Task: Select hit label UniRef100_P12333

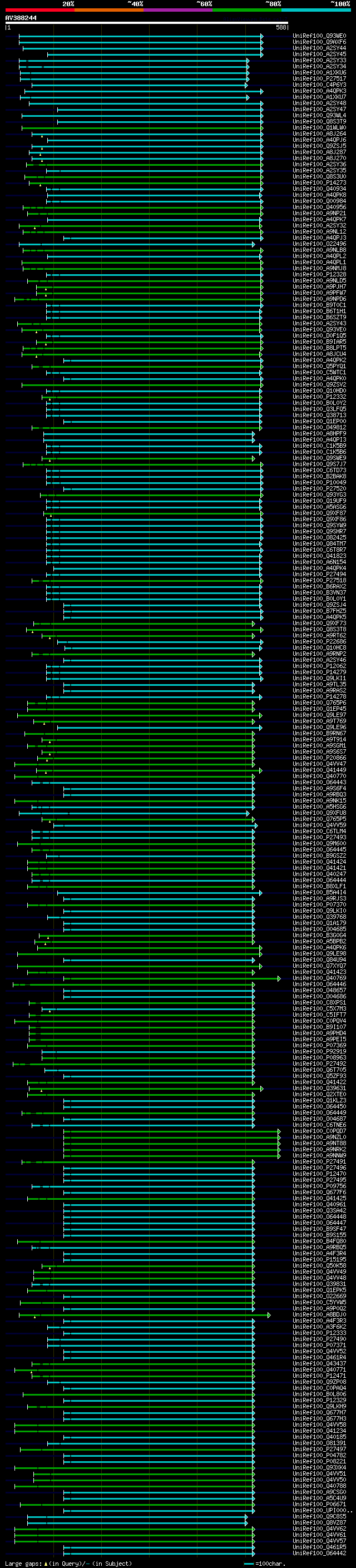Action: pyautogui.click(x=319, y=1332)
